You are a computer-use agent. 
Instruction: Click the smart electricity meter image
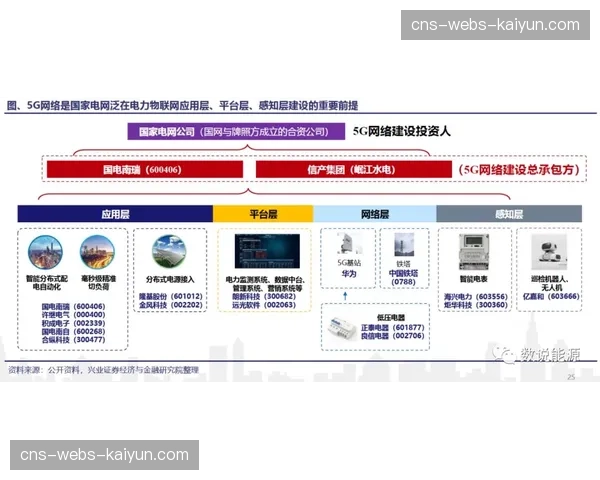474,252
